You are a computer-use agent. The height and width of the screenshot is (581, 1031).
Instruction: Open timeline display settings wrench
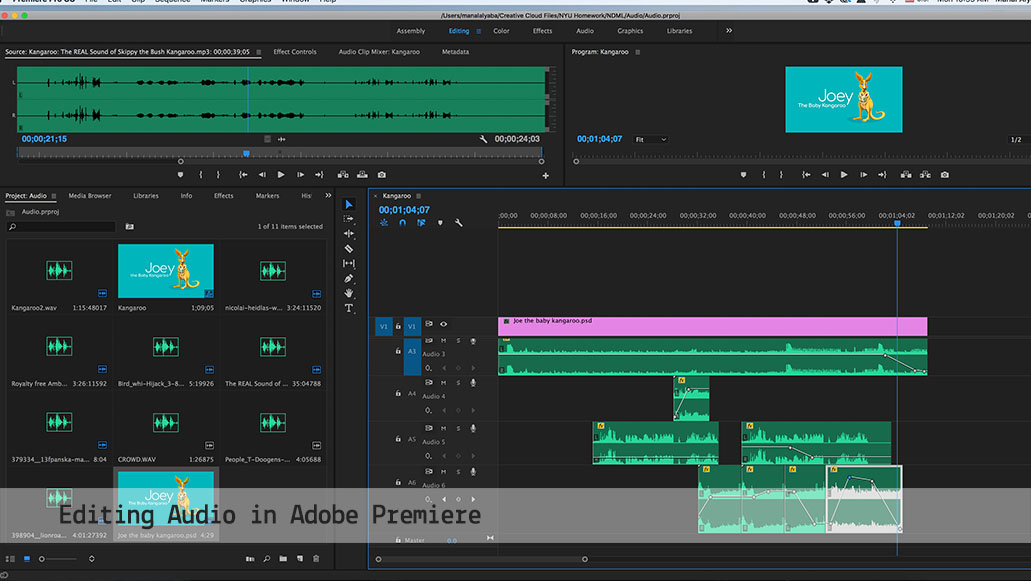(x=458, y=223)
